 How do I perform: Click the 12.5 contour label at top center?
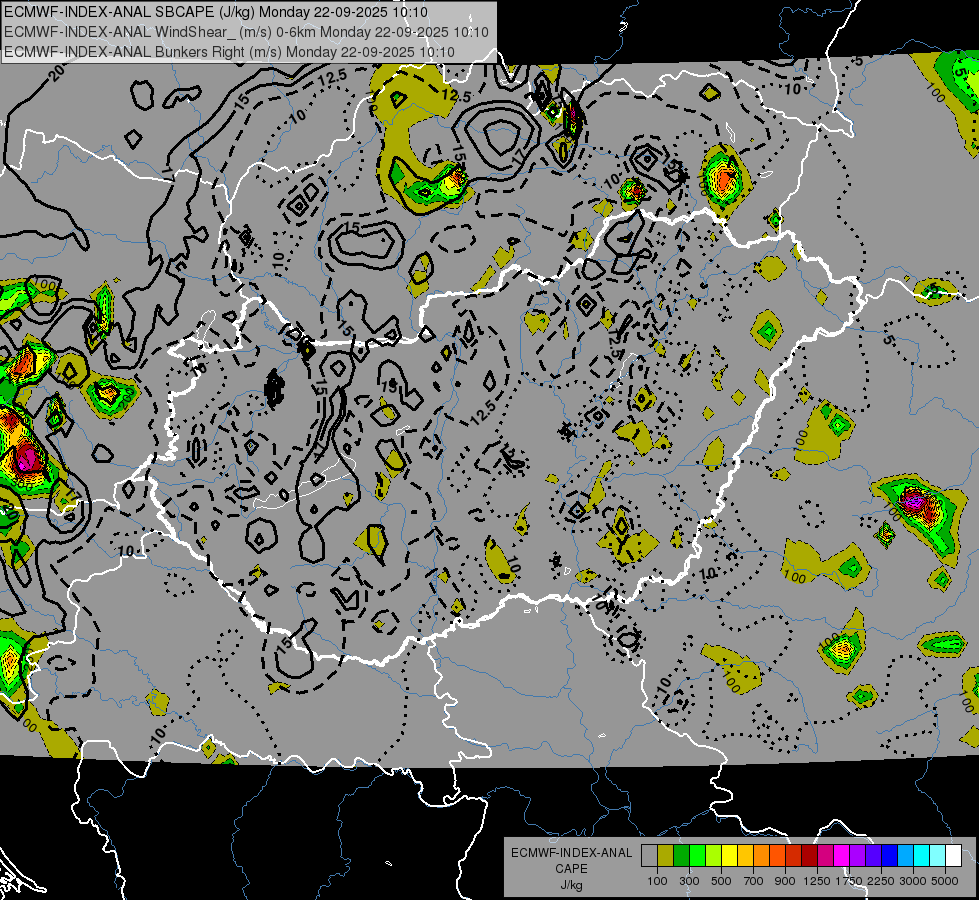(456, 96)
